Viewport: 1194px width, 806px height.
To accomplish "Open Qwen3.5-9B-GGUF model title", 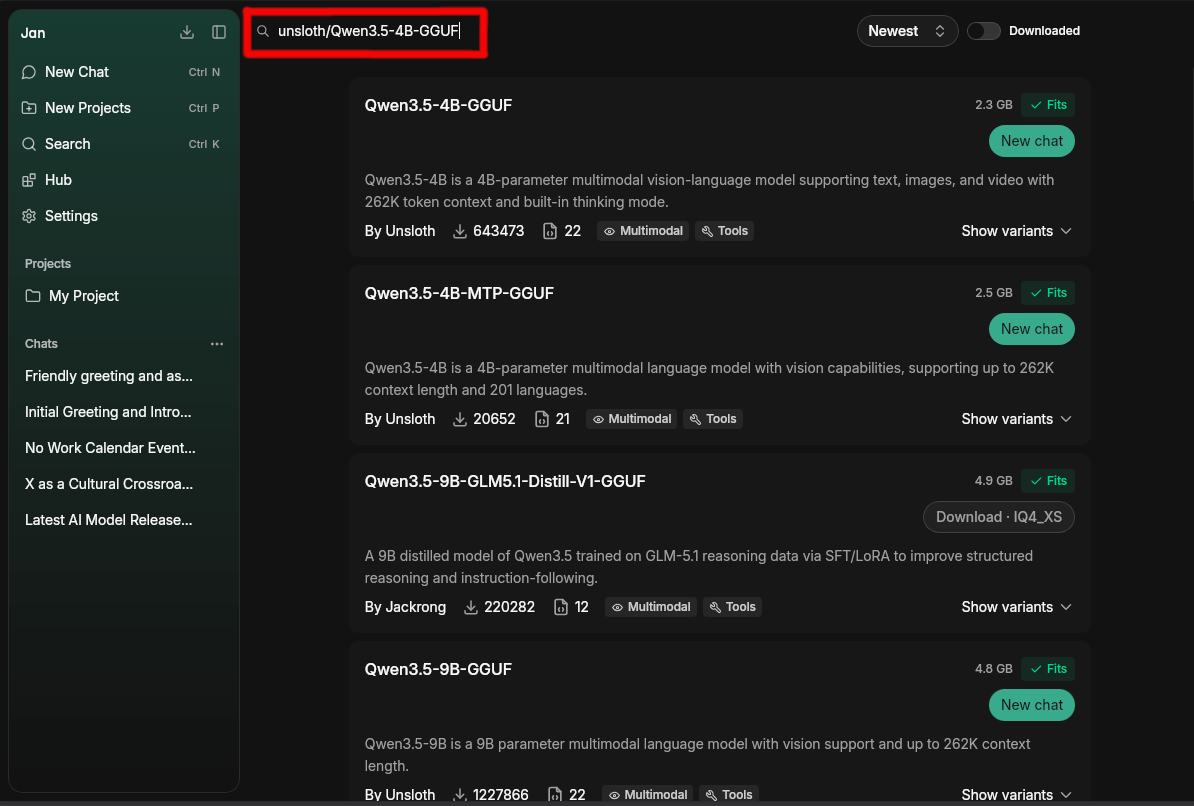I will [x=438, y=670].
